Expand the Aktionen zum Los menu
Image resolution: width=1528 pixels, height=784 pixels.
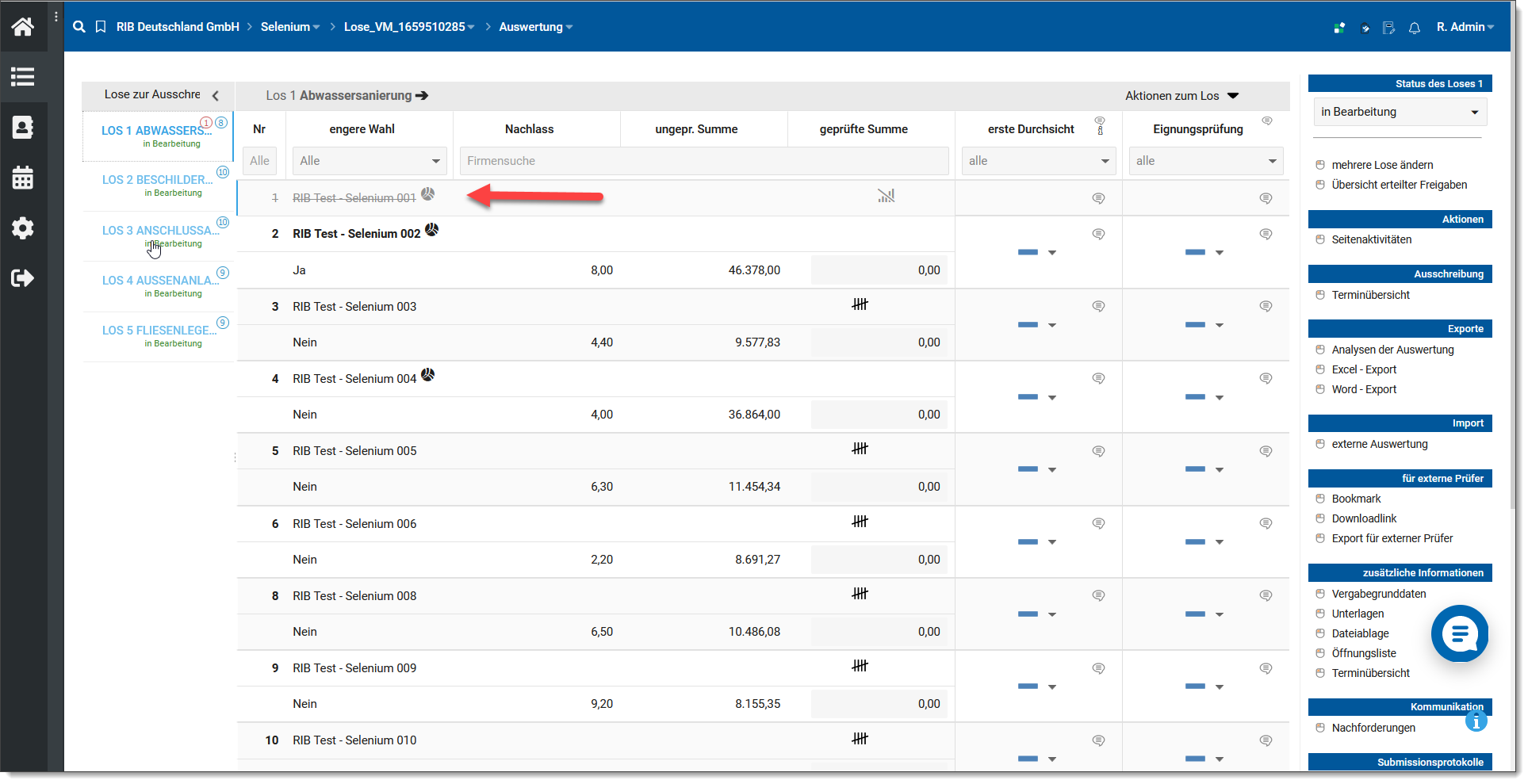coord(1181,96)
